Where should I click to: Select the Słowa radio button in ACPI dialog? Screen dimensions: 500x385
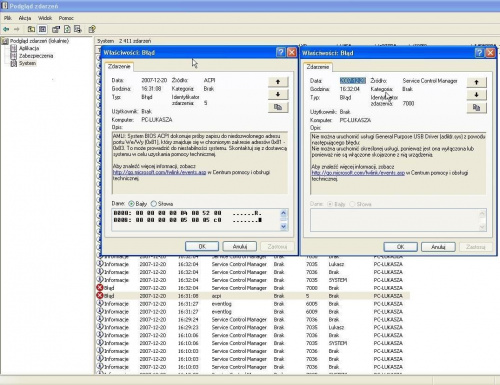154,204
